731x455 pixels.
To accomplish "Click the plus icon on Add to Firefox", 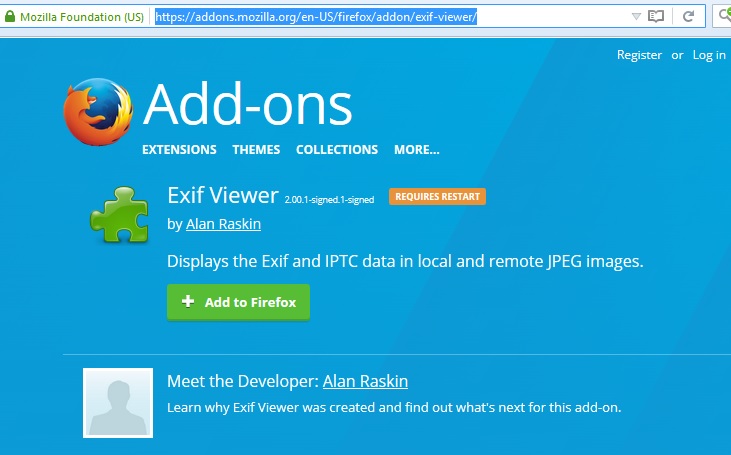I will 188,302.
